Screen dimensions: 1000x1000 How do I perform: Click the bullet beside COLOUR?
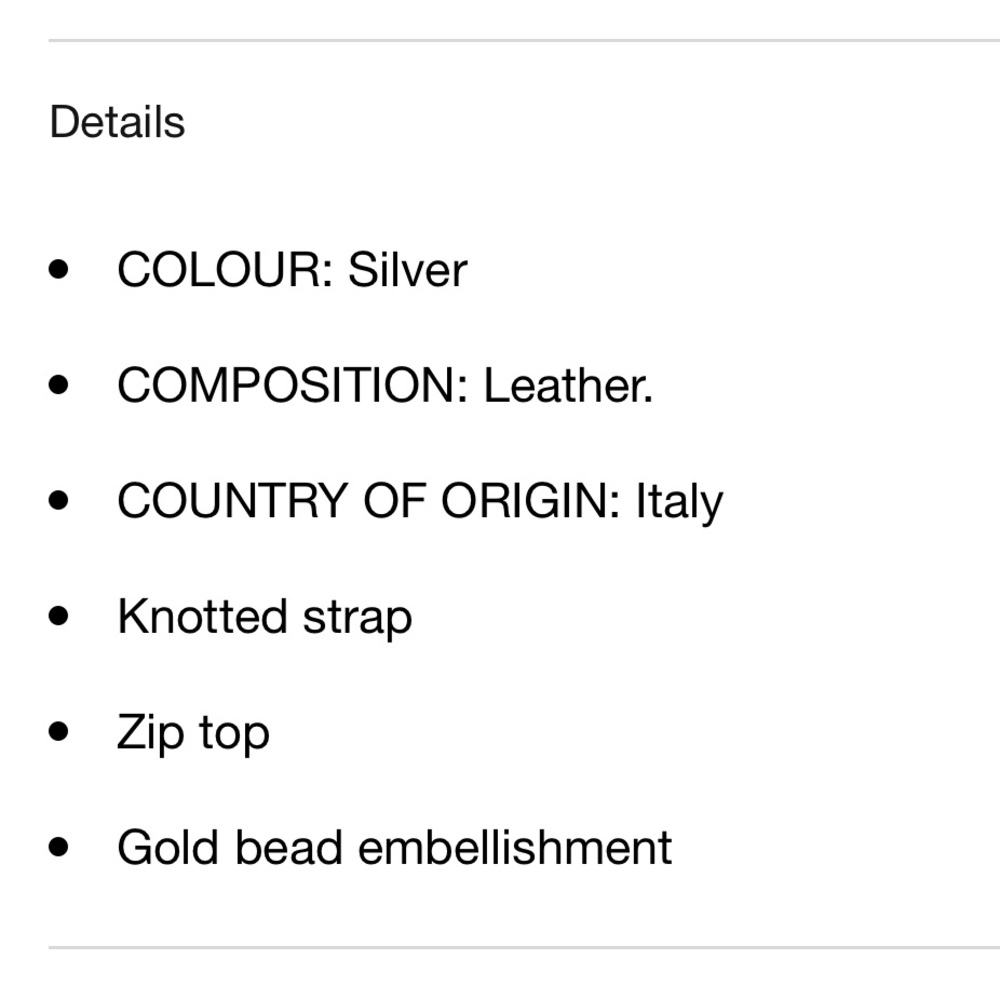click(x=60, y=269)
